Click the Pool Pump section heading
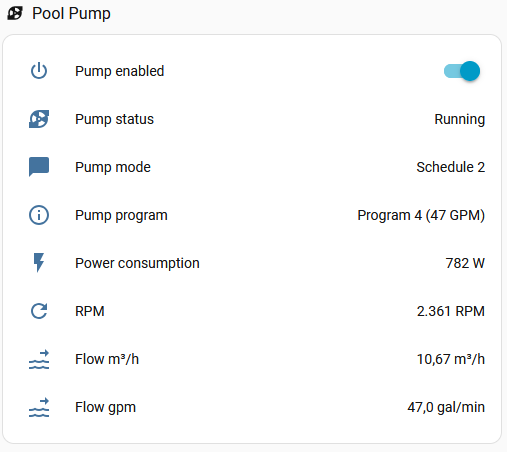Image resolution: width=507 pixels, height=452 pixels. point(71,14)
